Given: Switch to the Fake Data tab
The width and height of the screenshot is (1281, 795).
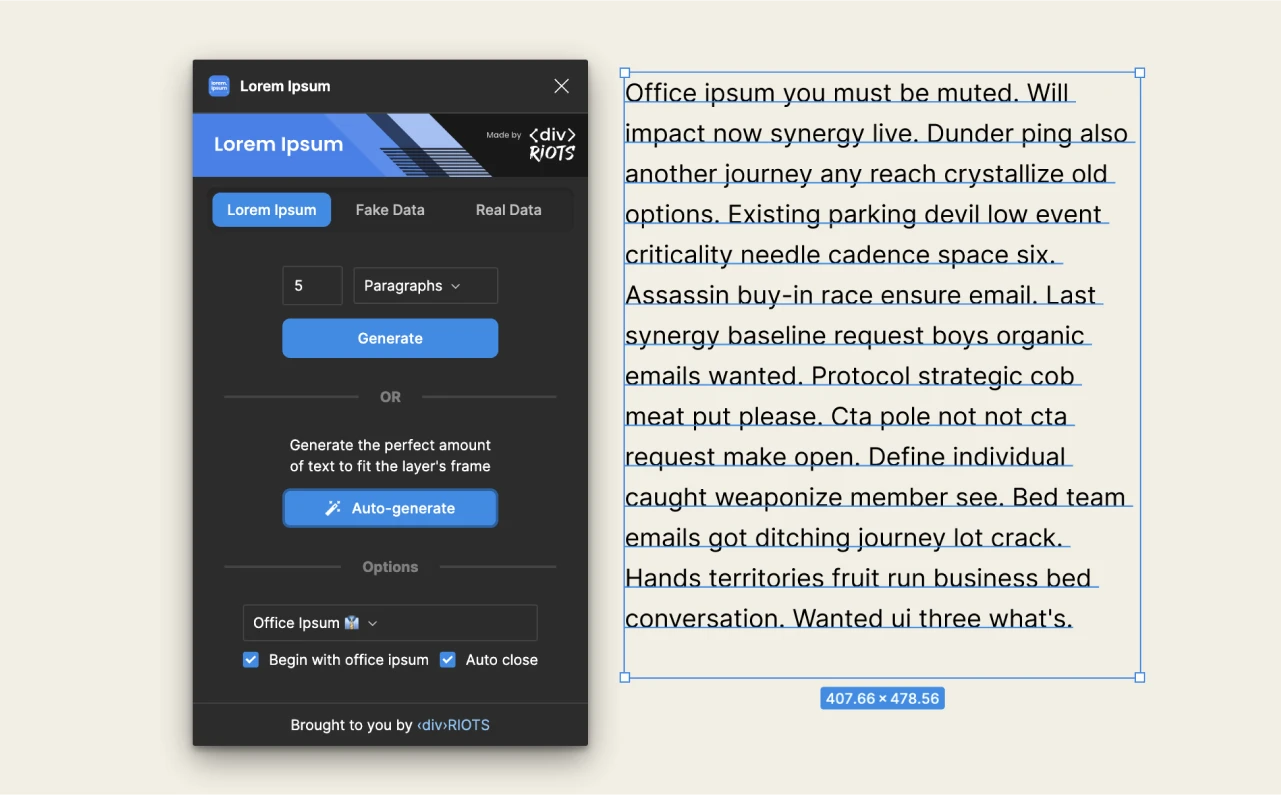Looking at the screenshot, I should (x=390, y=210).
